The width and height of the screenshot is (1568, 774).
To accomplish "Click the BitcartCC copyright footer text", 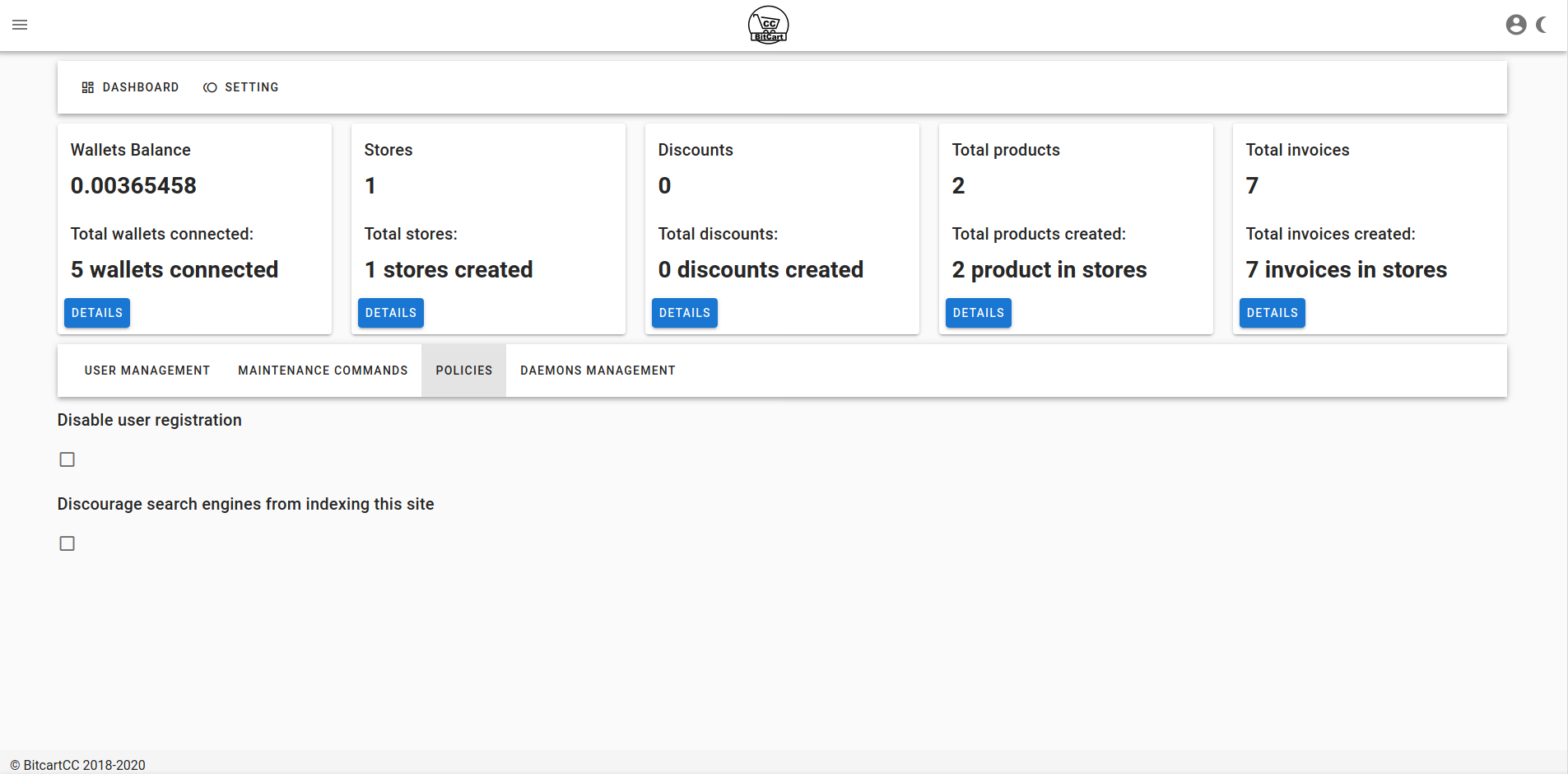I will point(77,765).
